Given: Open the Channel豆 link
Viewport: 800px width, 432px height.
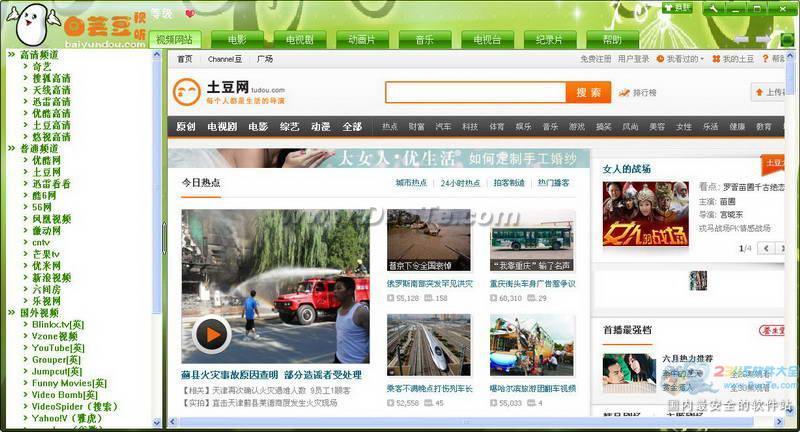Looking at the screenshot, I should coord(224,59).
